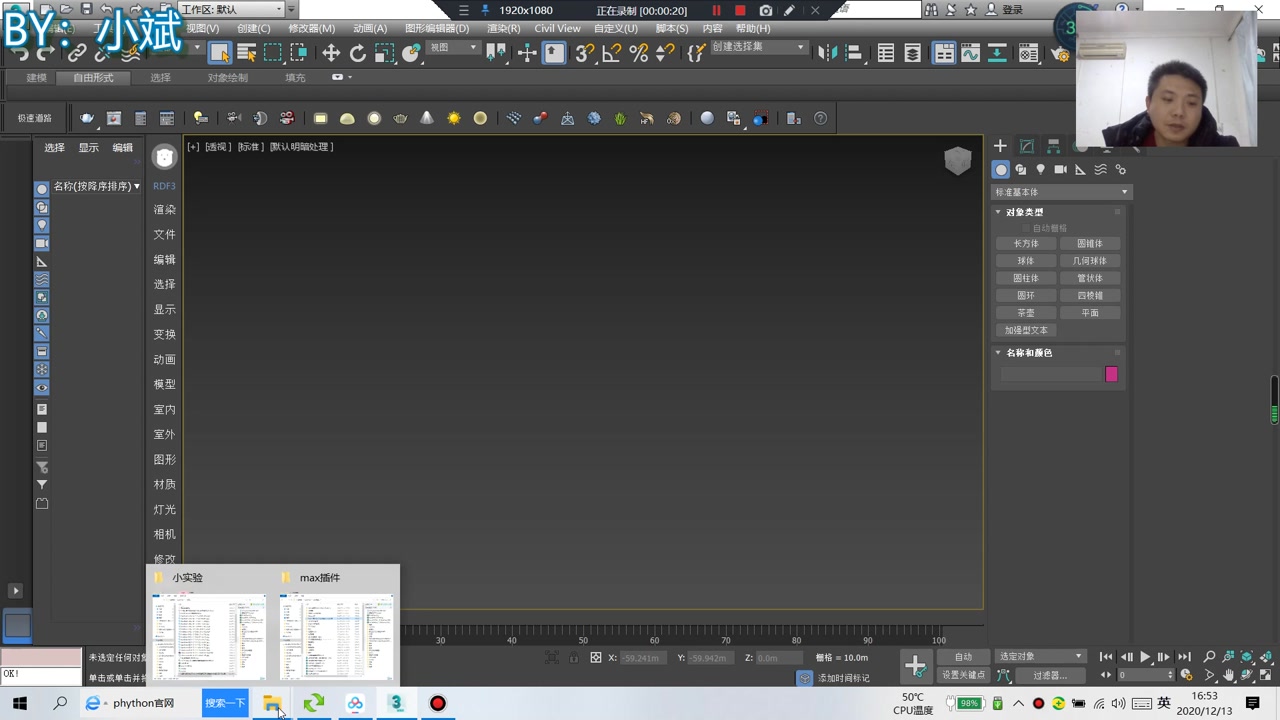Click the teapot render icon
The height and width of the screenshot is (720, 1280).
[x=87, y=118]
